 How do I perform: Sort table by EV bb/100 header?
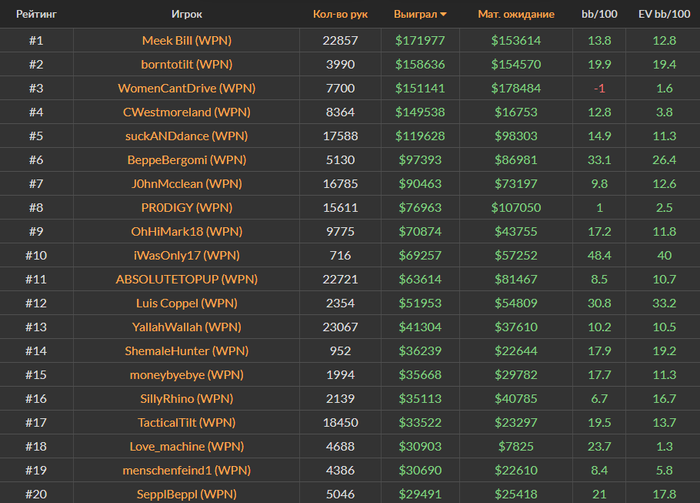tap(664, 14)
